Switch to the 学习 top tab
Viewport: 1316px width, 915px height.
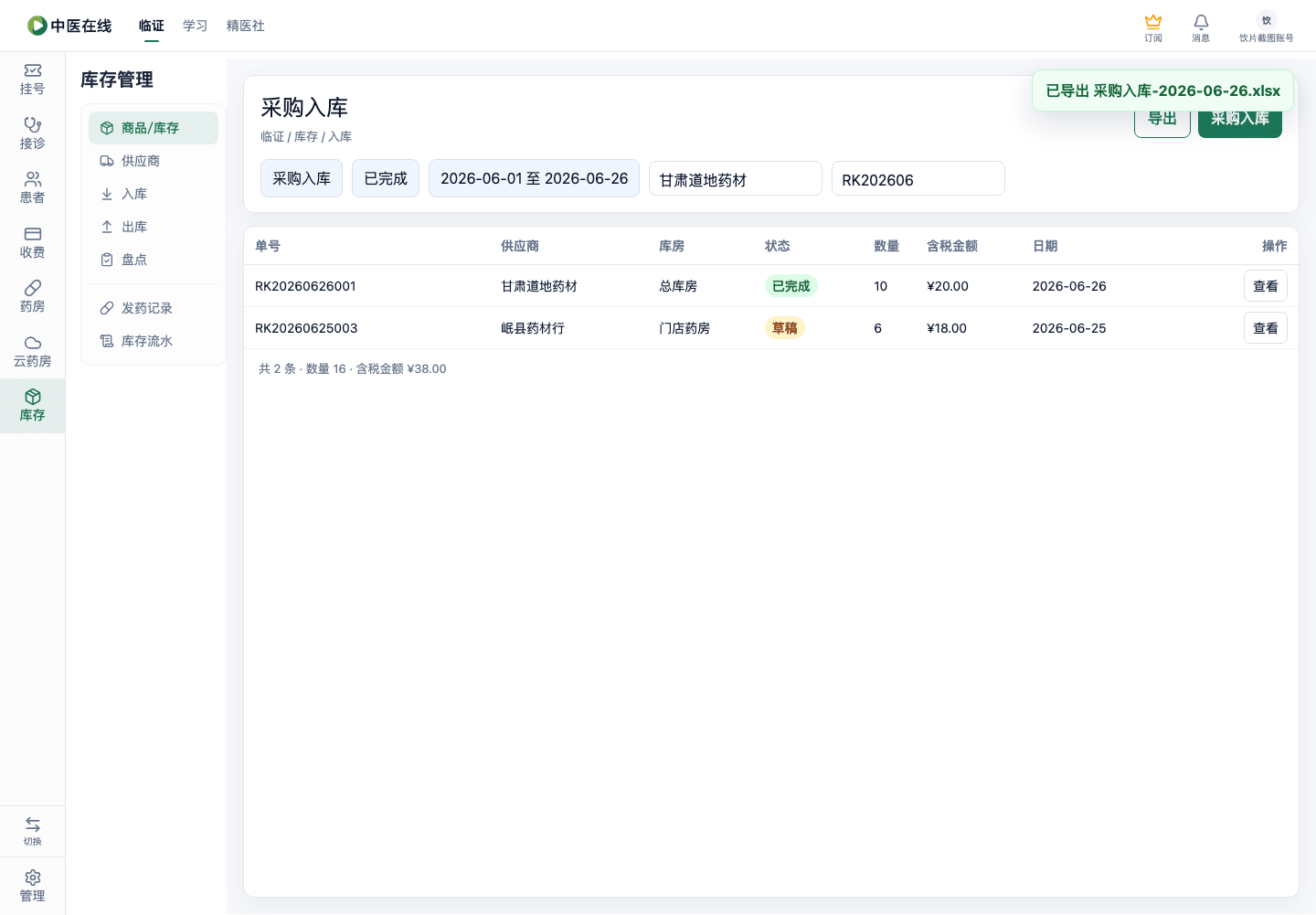pyautogui.click(x=196, y=26)
